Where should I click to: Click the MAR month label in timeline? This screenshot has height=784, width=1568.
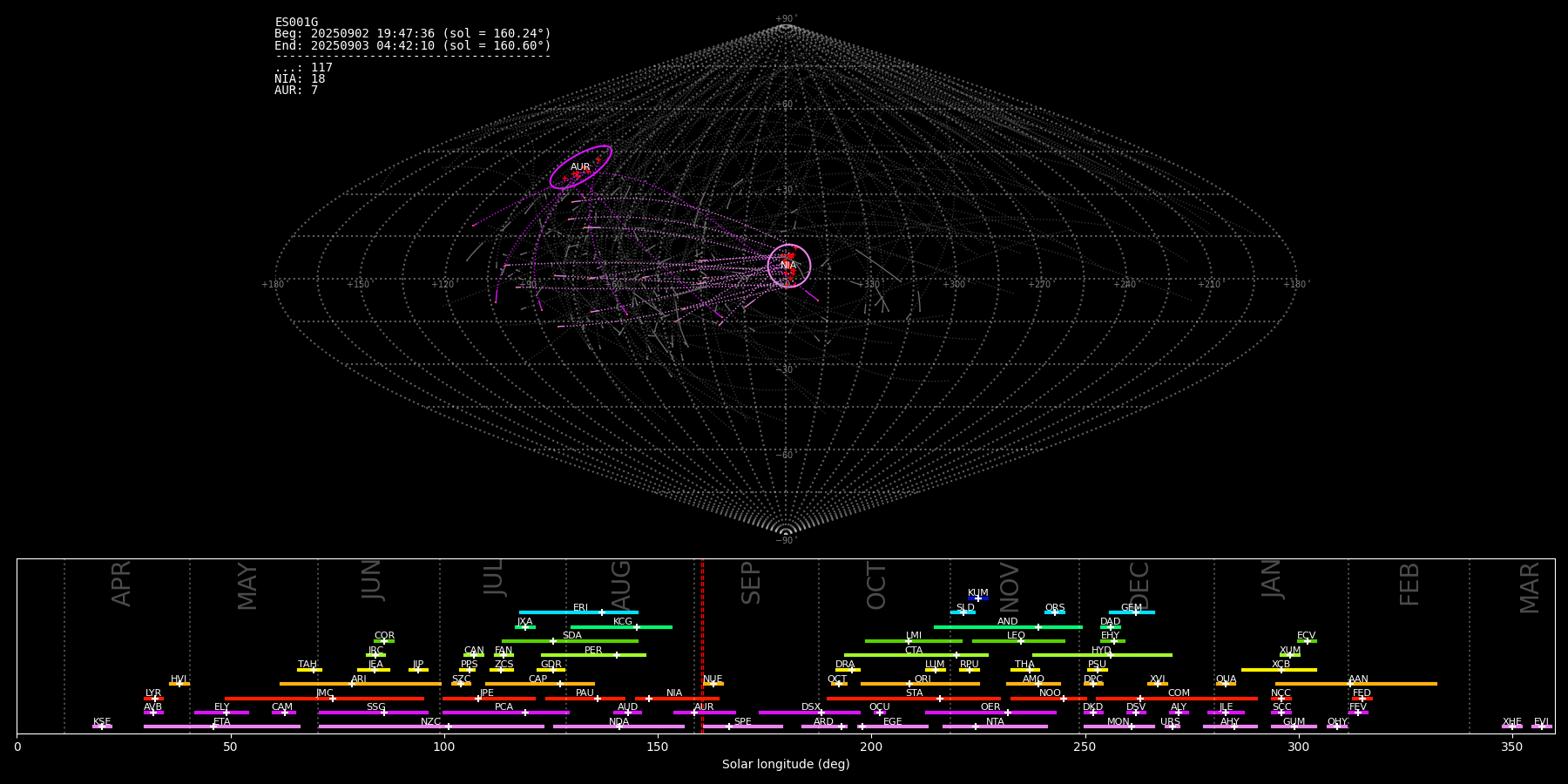(1531, 588)
